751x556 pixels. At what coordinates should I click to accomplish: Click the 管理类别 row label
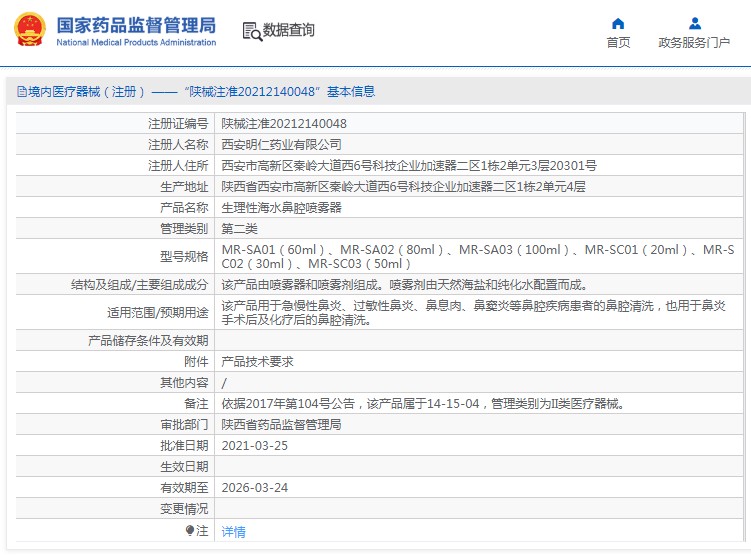[x=184, y=229]
